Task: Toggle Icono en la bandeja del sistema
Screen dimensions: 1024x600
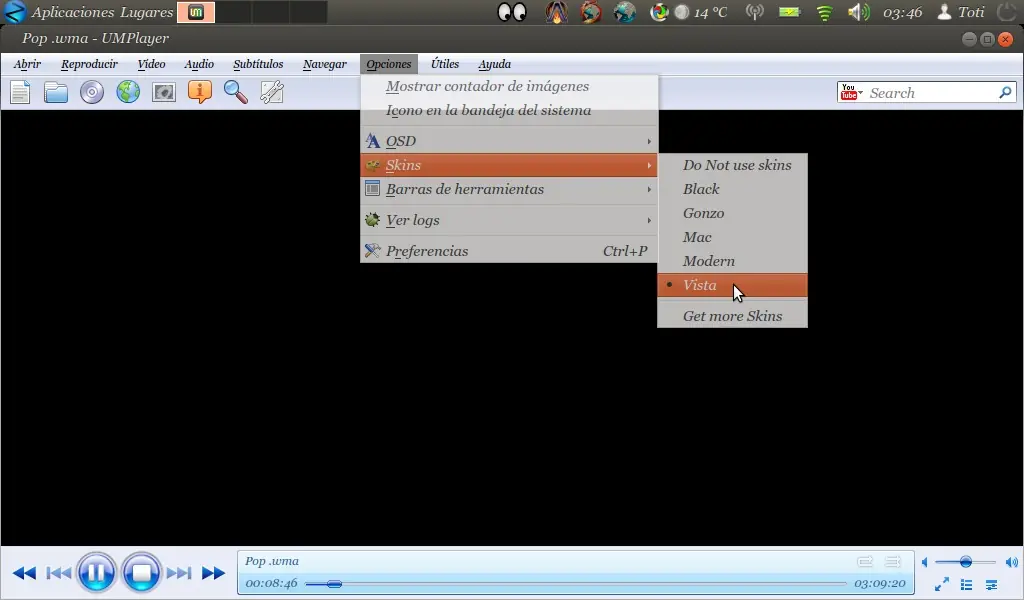Action: point(509,110)
